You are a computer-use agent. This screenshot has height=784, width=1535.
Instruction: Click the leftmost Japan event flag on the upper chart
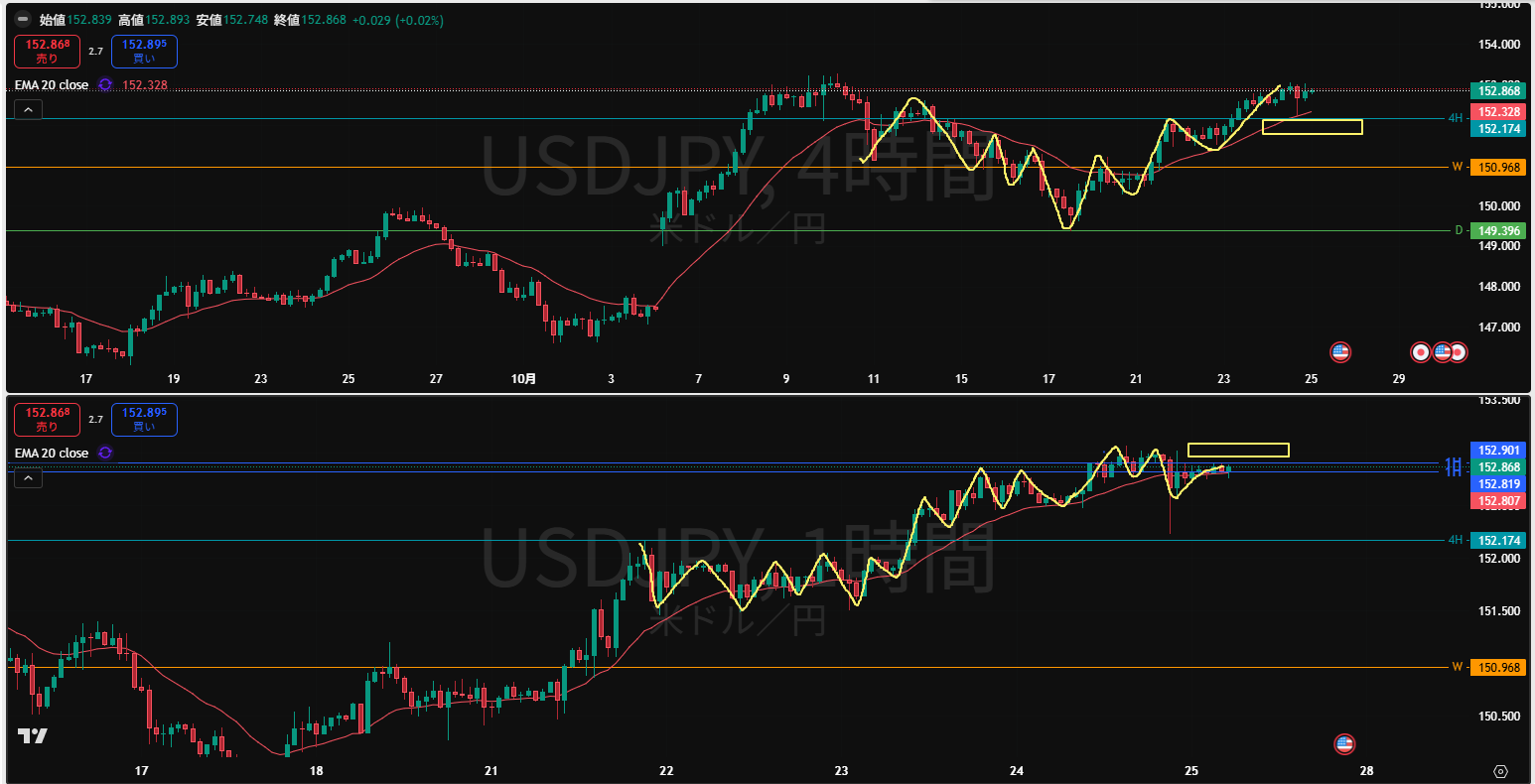(1421, 351)
